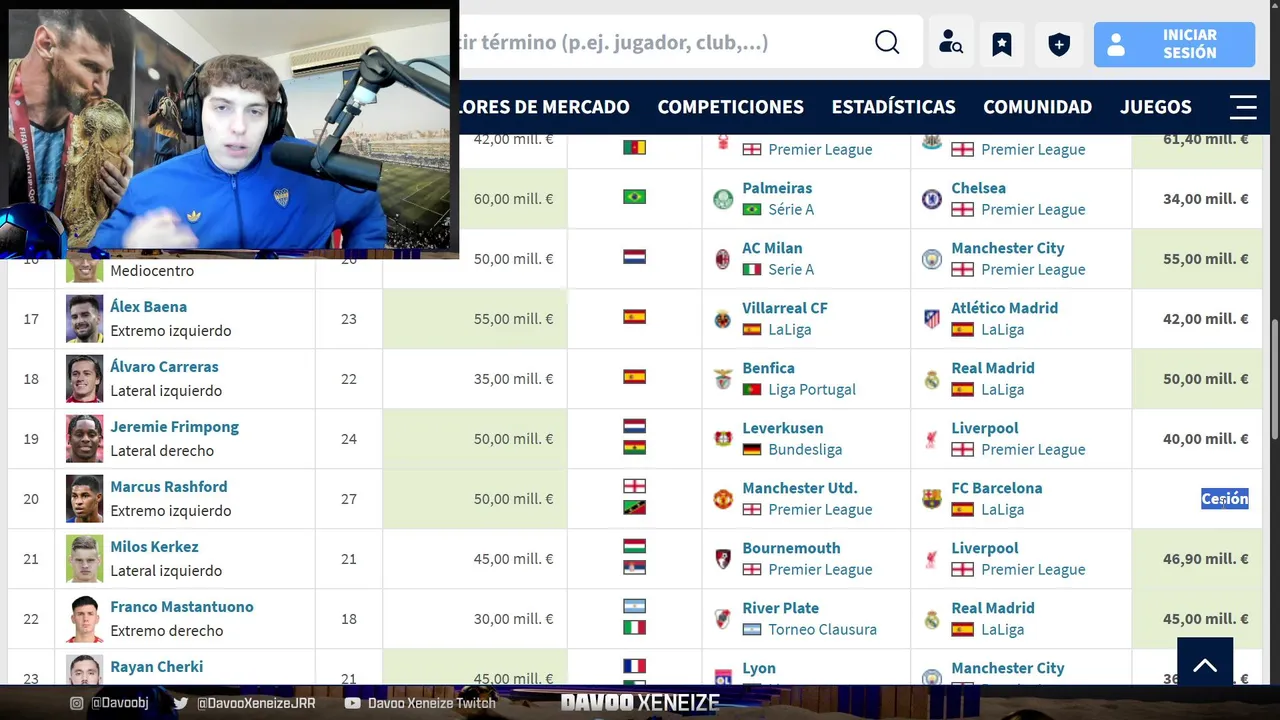Click Brazil flag in Palmeiras row
The width and height of the screenshot is (1280, 720).
[x=634, y=197]
